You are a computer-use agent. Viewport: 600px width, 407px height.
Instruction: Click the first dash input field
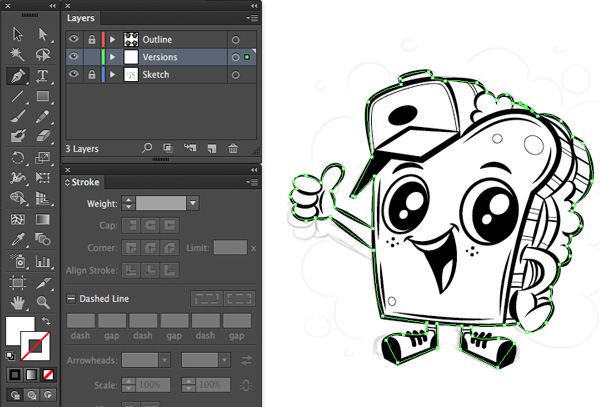click(x=81, y=320)
